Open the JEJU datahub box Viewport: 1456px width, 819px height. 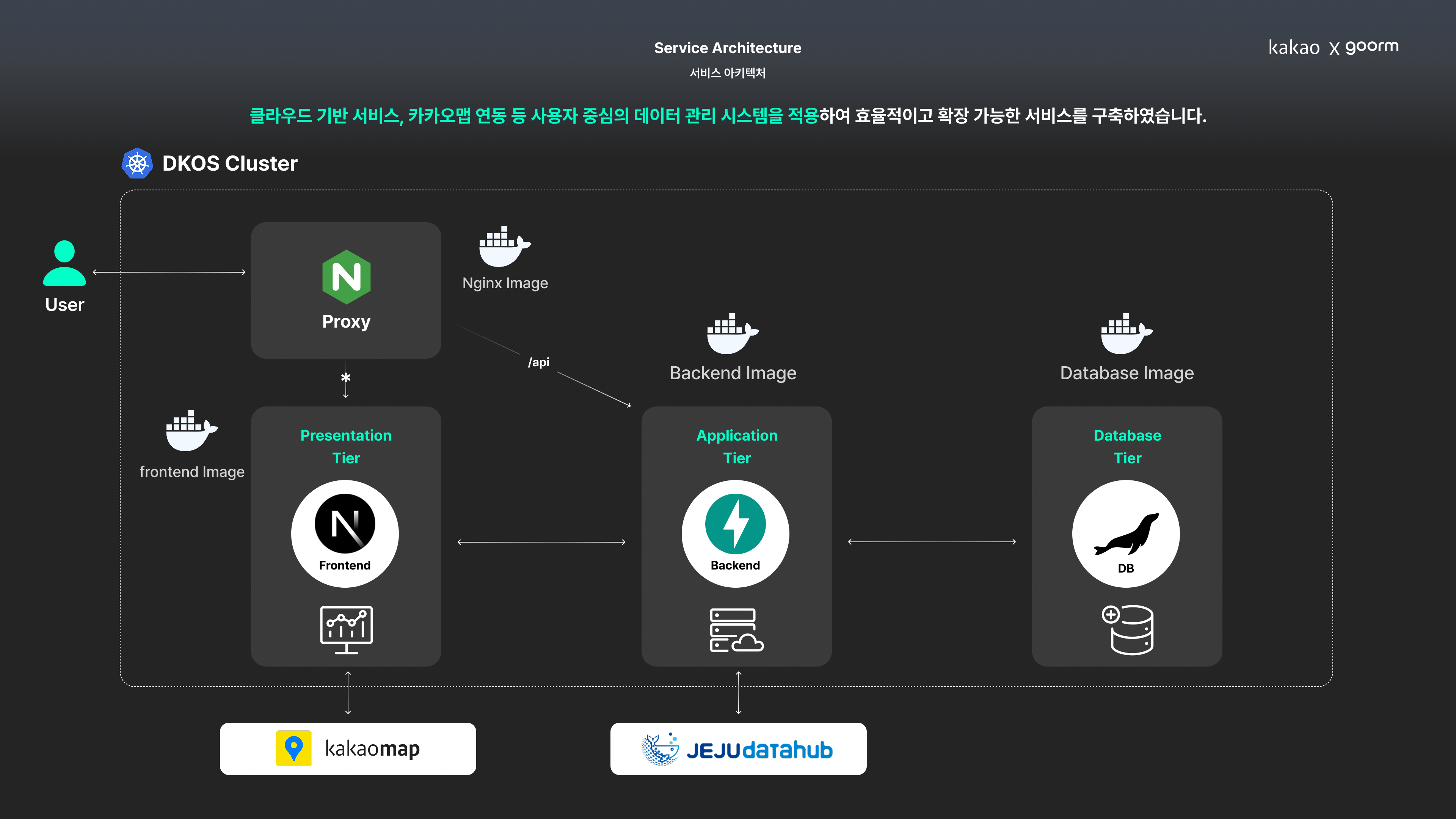click(x=737, y=748)
